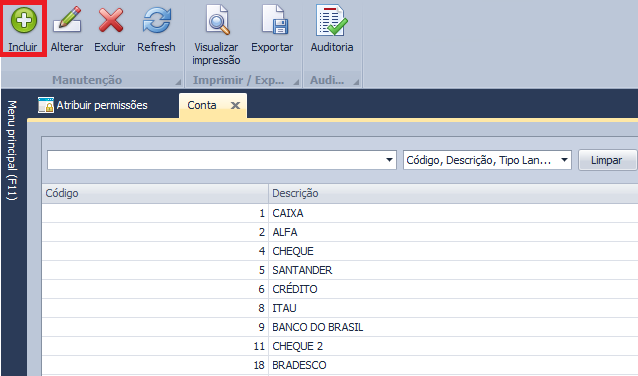Sort by the Código column header

click(155, 193)
